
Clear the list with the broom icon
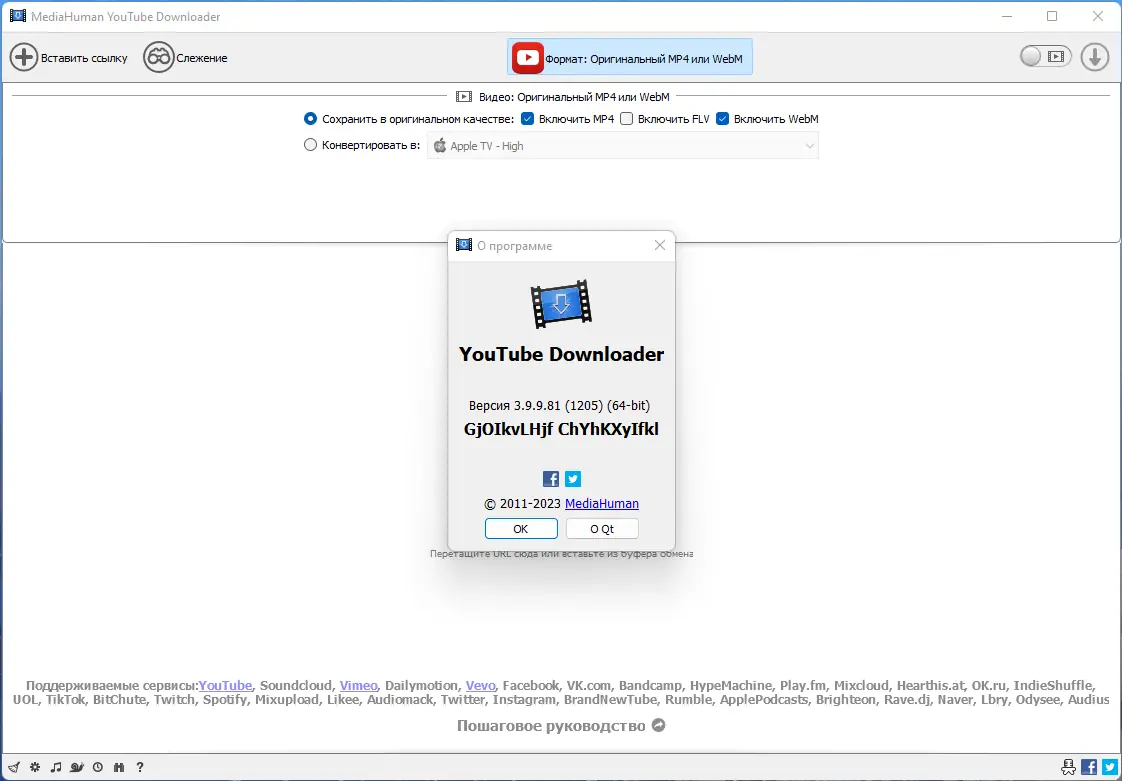click(14, 767)
